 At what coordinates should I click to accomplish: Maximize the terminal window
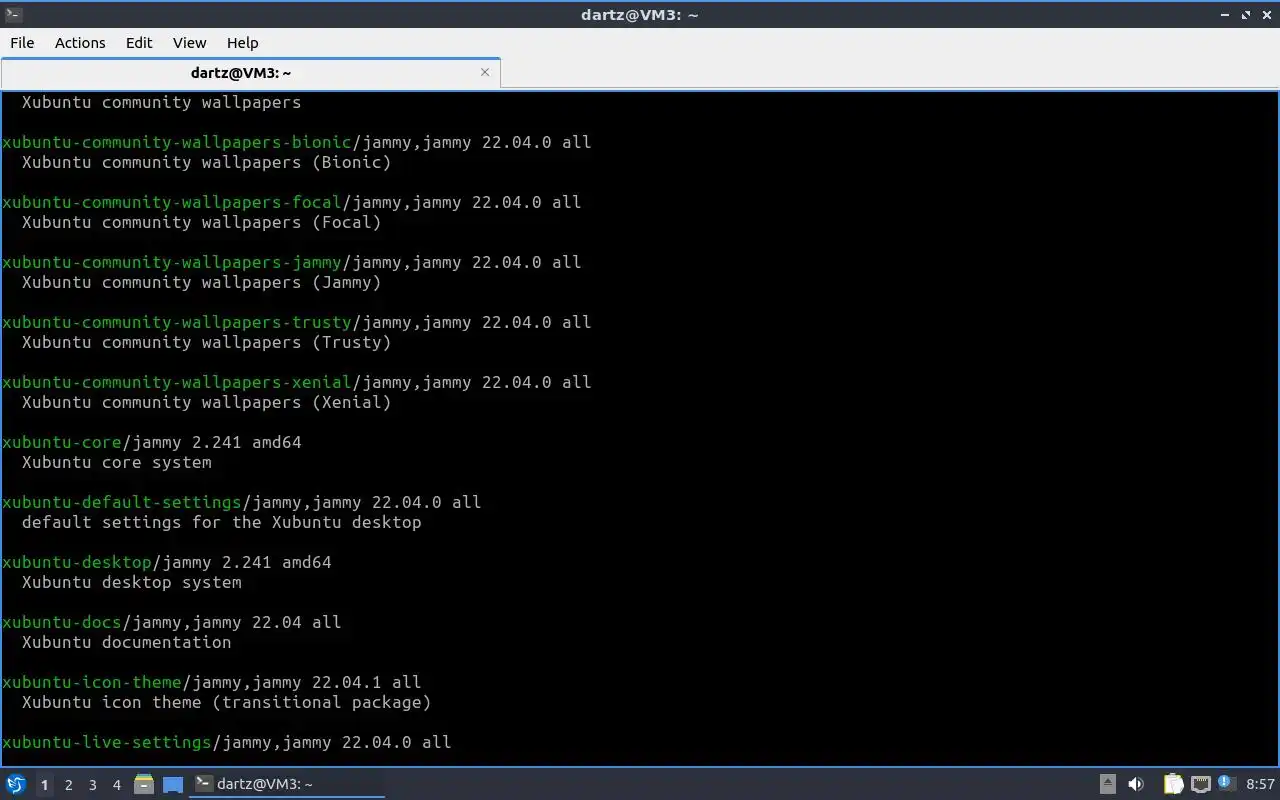coord(1246,15)
